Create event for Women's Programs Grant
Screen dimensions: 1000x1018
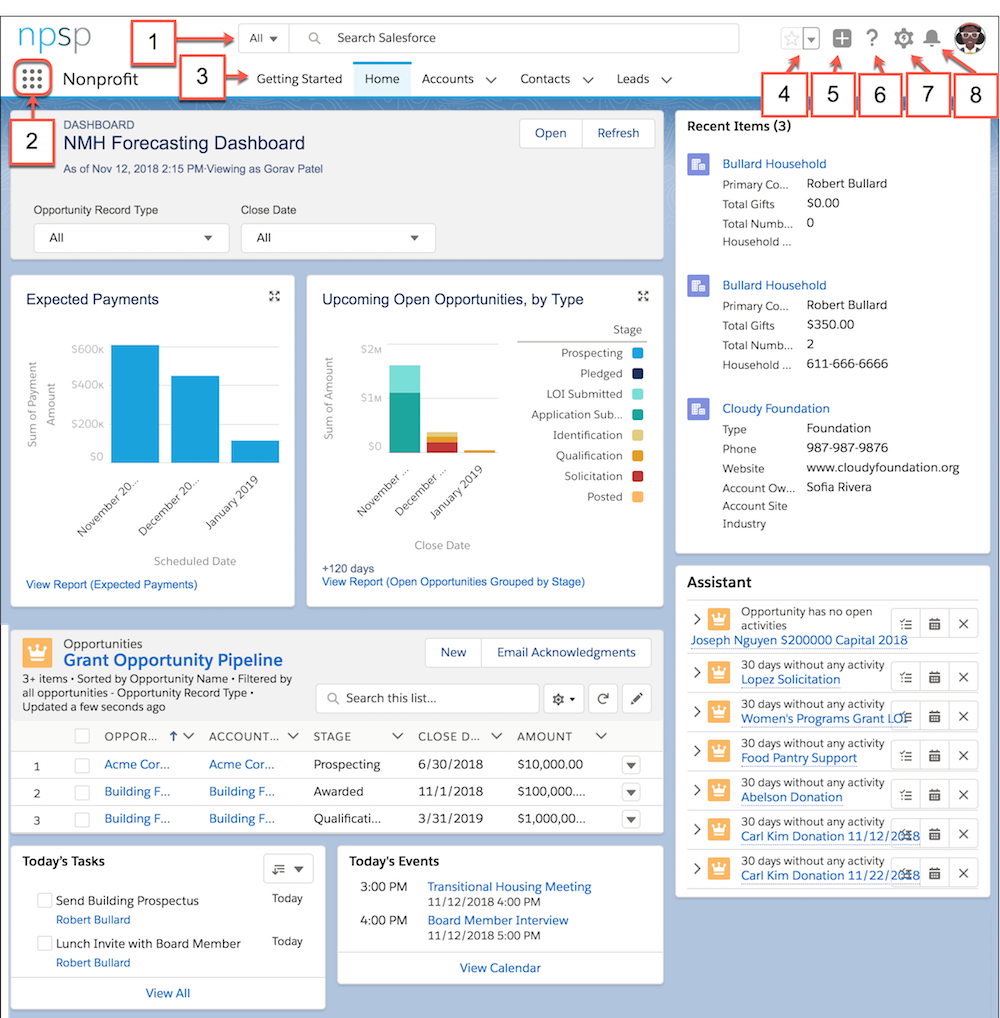click(x=934, y=717)
